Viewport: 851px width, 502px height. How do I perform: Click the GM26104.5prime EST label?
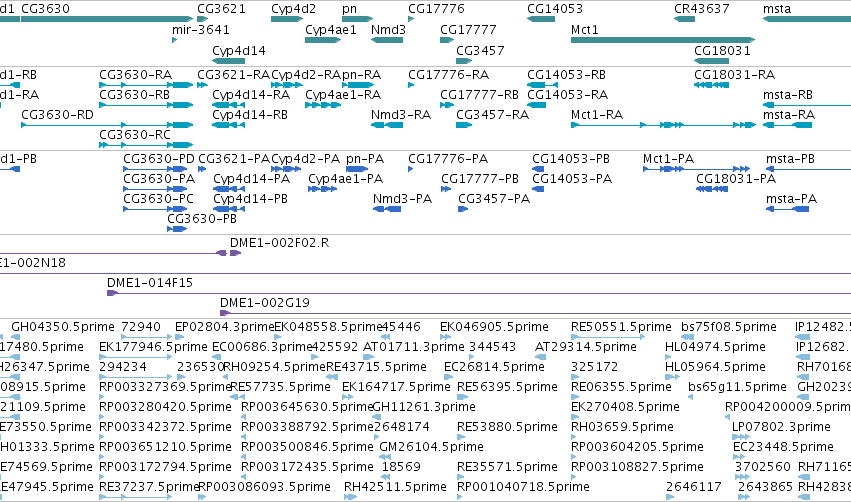click(431, 447)
